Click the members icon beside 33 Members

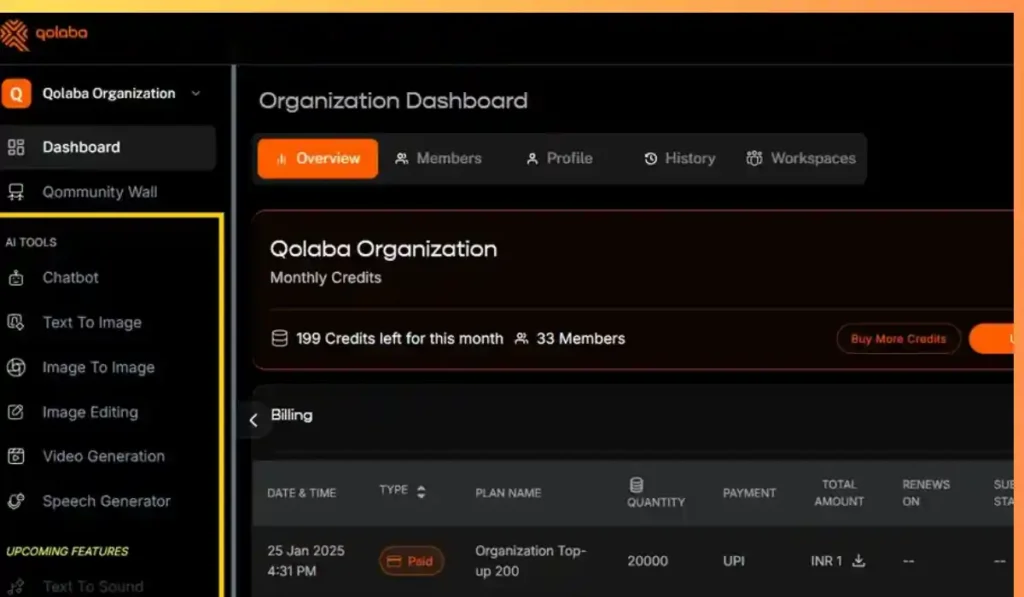click(x=521, y=338)
